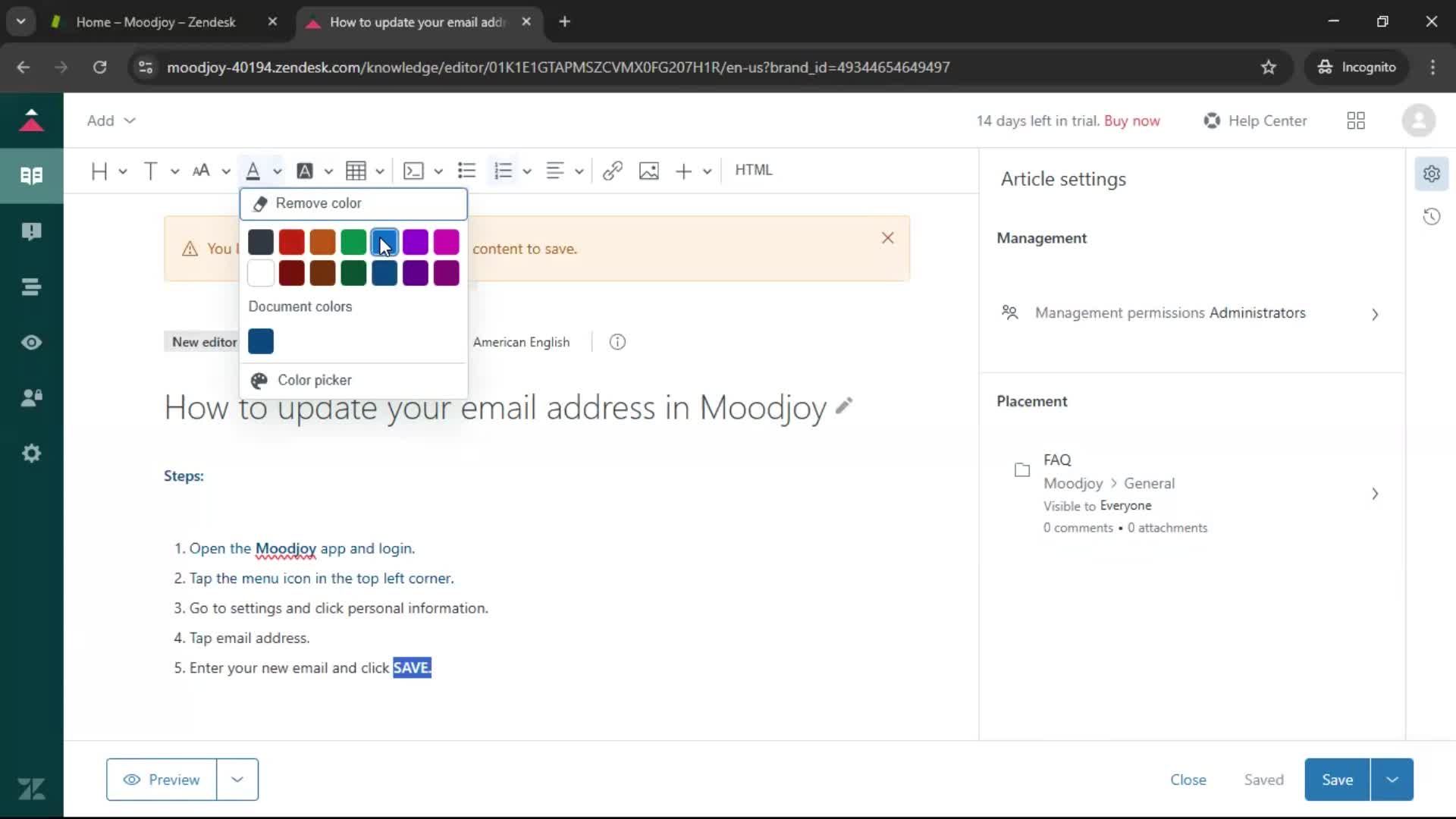Click the plus insert icon
The image size is (1456, 819).
click(x=684, y=171)
